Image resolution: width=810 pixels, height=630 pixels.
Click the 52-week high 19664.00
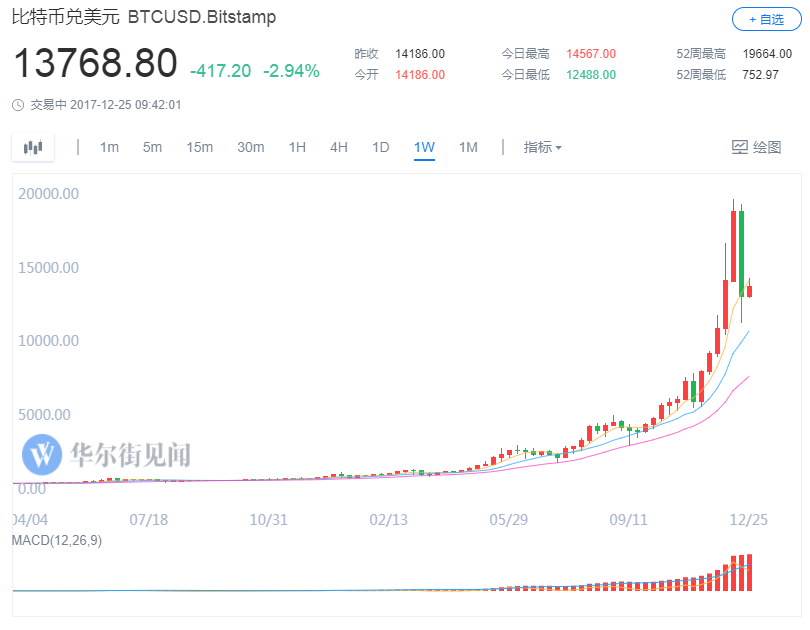767,54
